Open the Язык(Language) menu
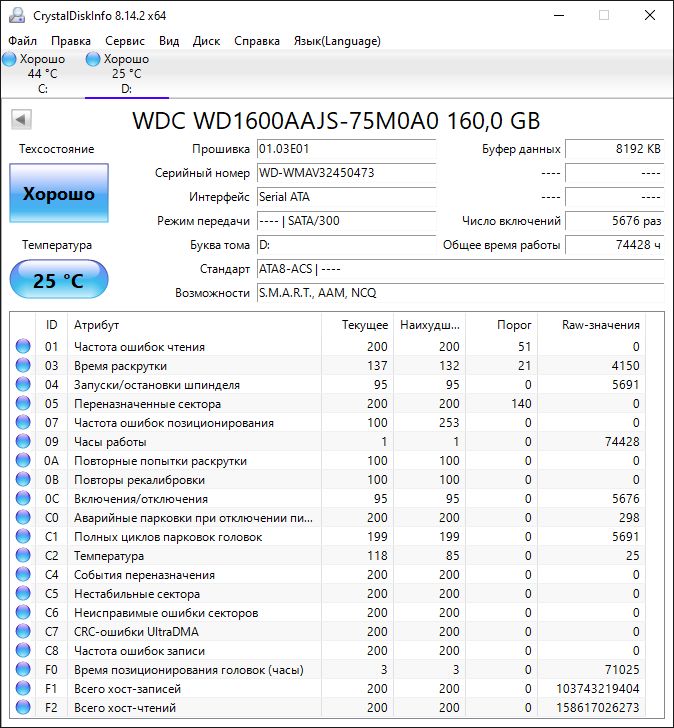 click(x=336, y=41)
